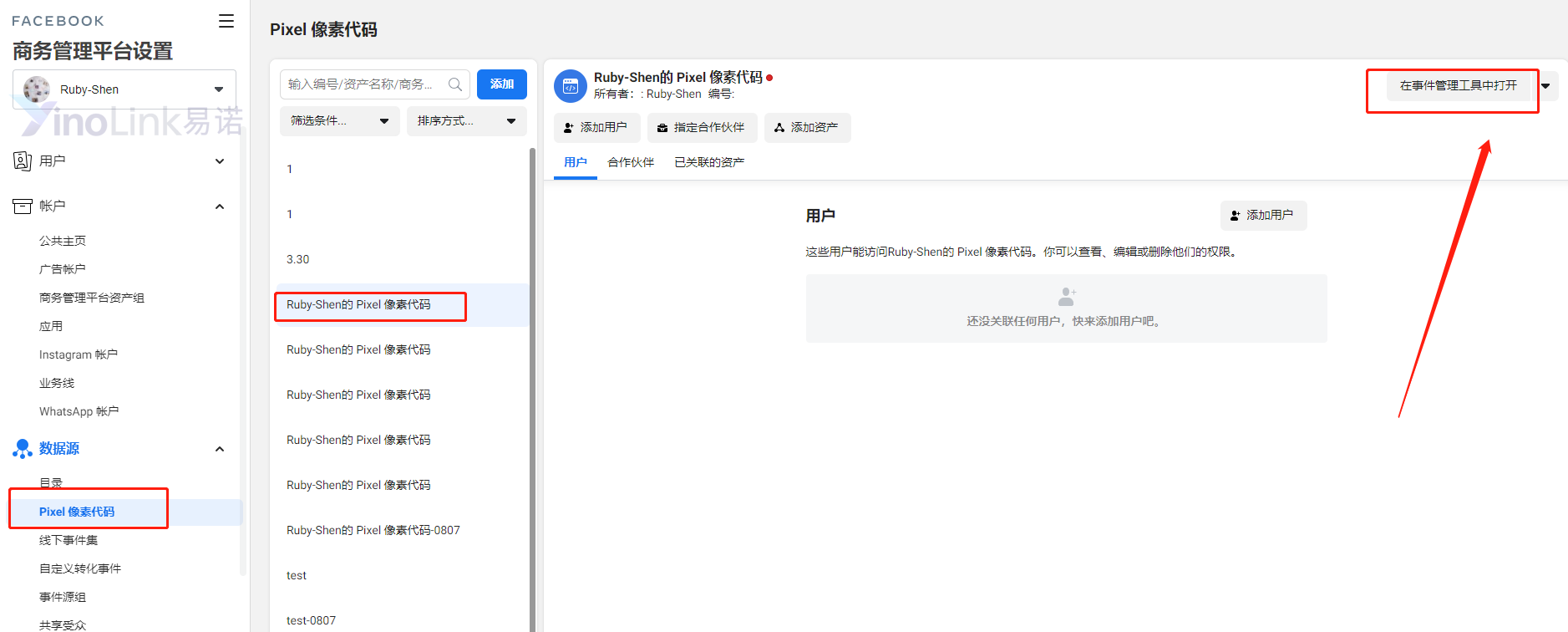Click the Ruby-Shen profile avatar
This screenshot has height=632, width=1568.
tap(37, 89)
